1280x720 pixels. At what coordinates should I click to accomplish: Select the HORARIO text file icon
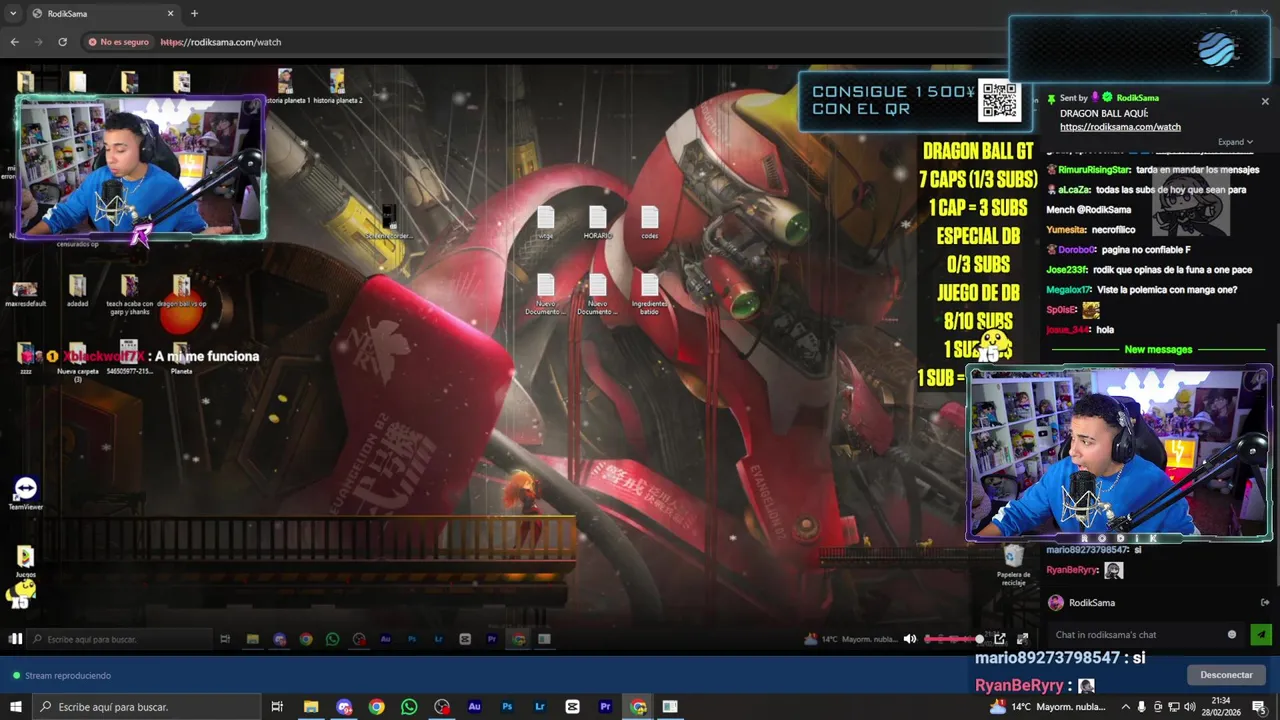click(x=597, y=222)
